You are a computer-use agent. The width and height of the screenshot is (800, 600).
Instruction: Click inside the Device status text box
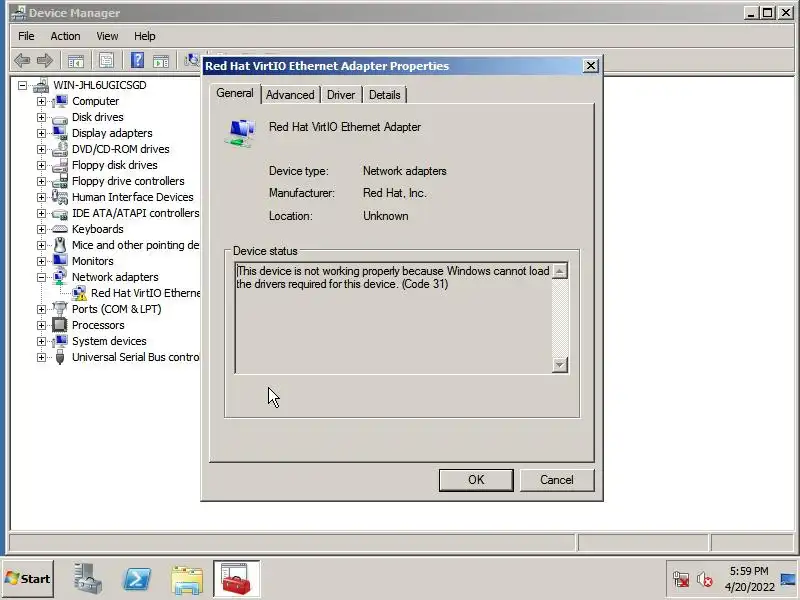tap(393, 318)
